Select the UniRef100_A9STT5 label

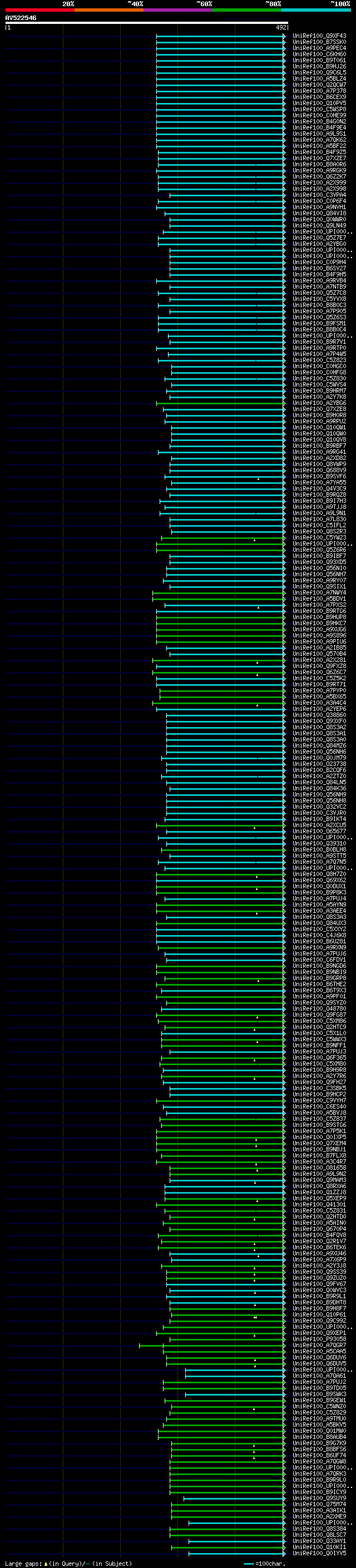[x=319, y=856]
